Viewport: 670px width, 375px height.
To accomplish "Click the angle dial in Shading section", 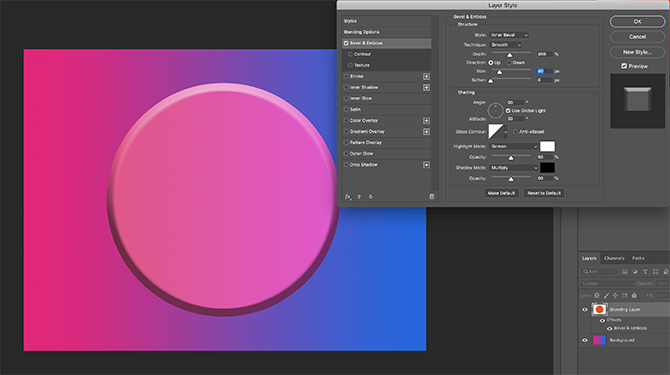I will 495,111.
